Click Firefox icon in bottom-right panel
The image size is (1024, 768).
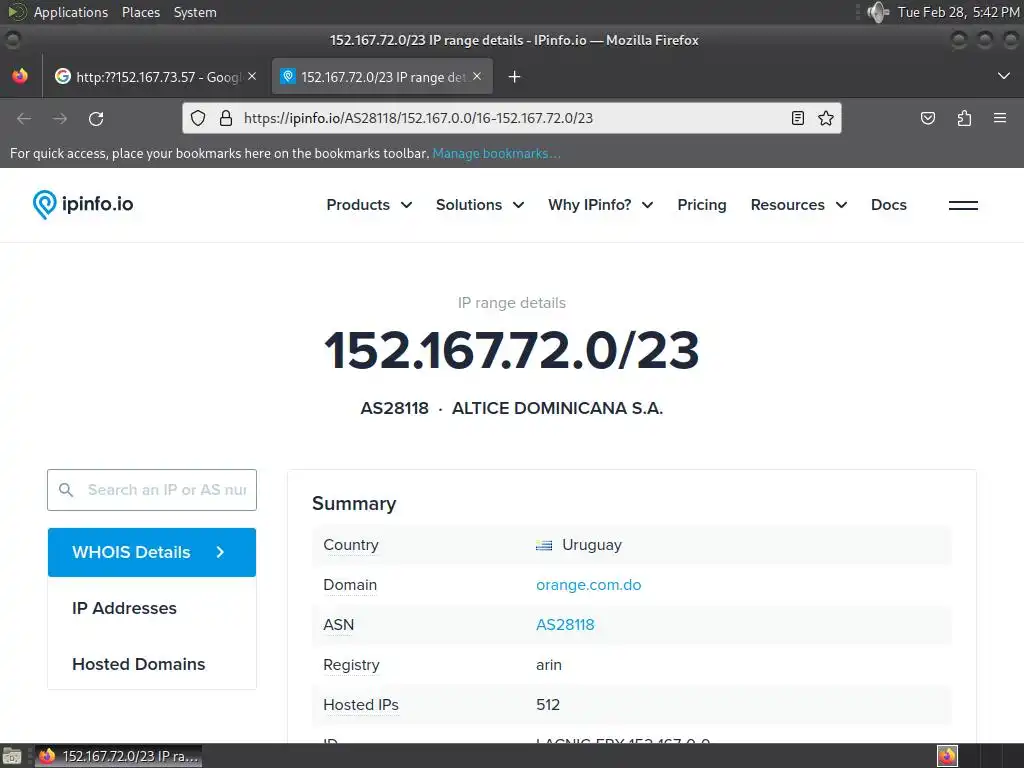pos(947,756)
